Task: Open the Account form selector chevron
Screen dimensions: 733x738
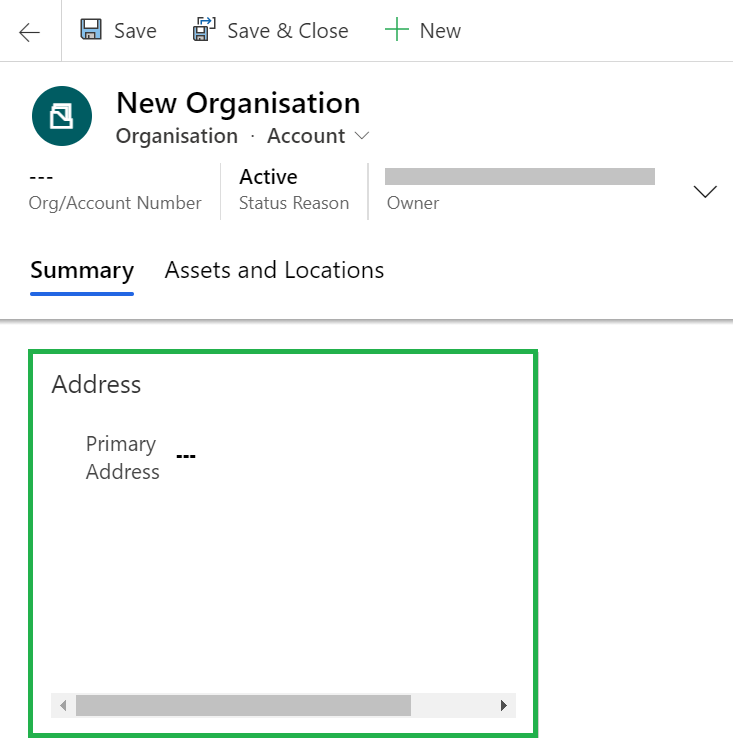Action: 362,136
